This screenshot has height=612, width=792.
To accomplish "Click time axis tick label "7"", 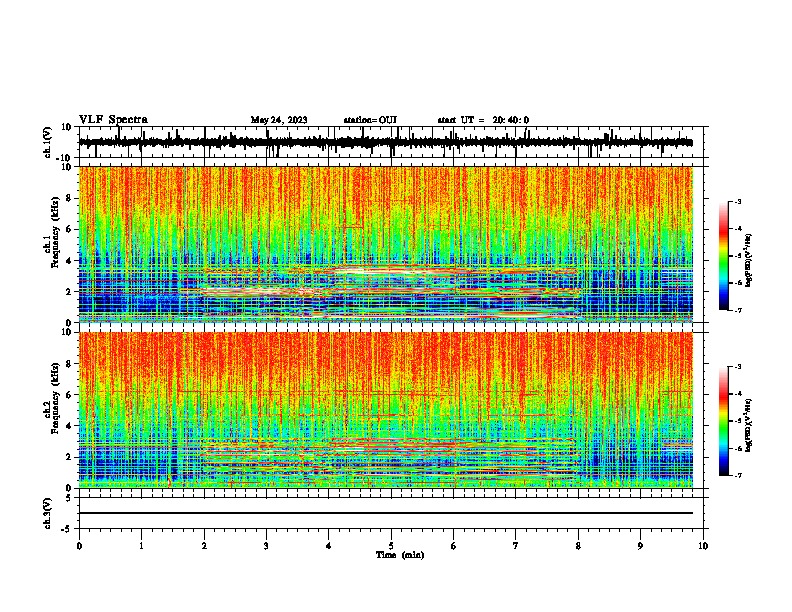I will 516,546.
